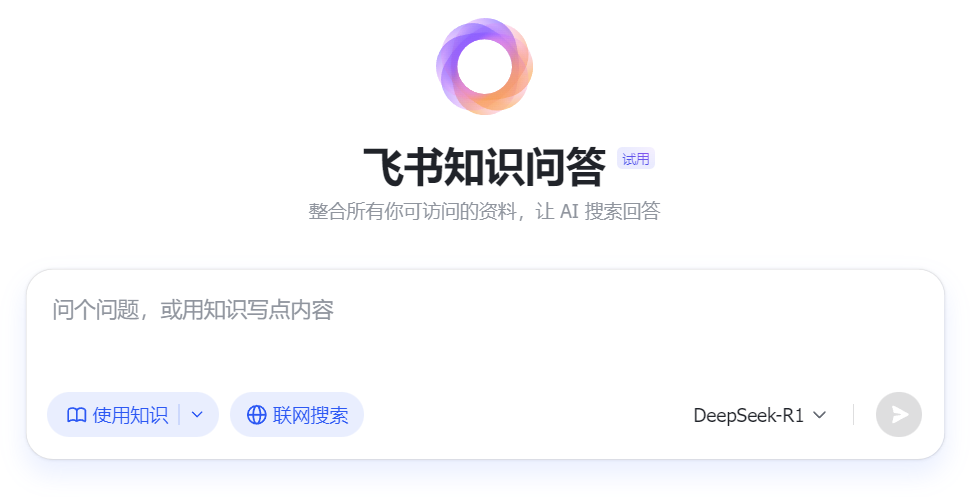Expand the 使用知识 knowledge source dropdown
Image resolution: width=970 pixels, height=497 pixels.
click(x=197, y=415)
